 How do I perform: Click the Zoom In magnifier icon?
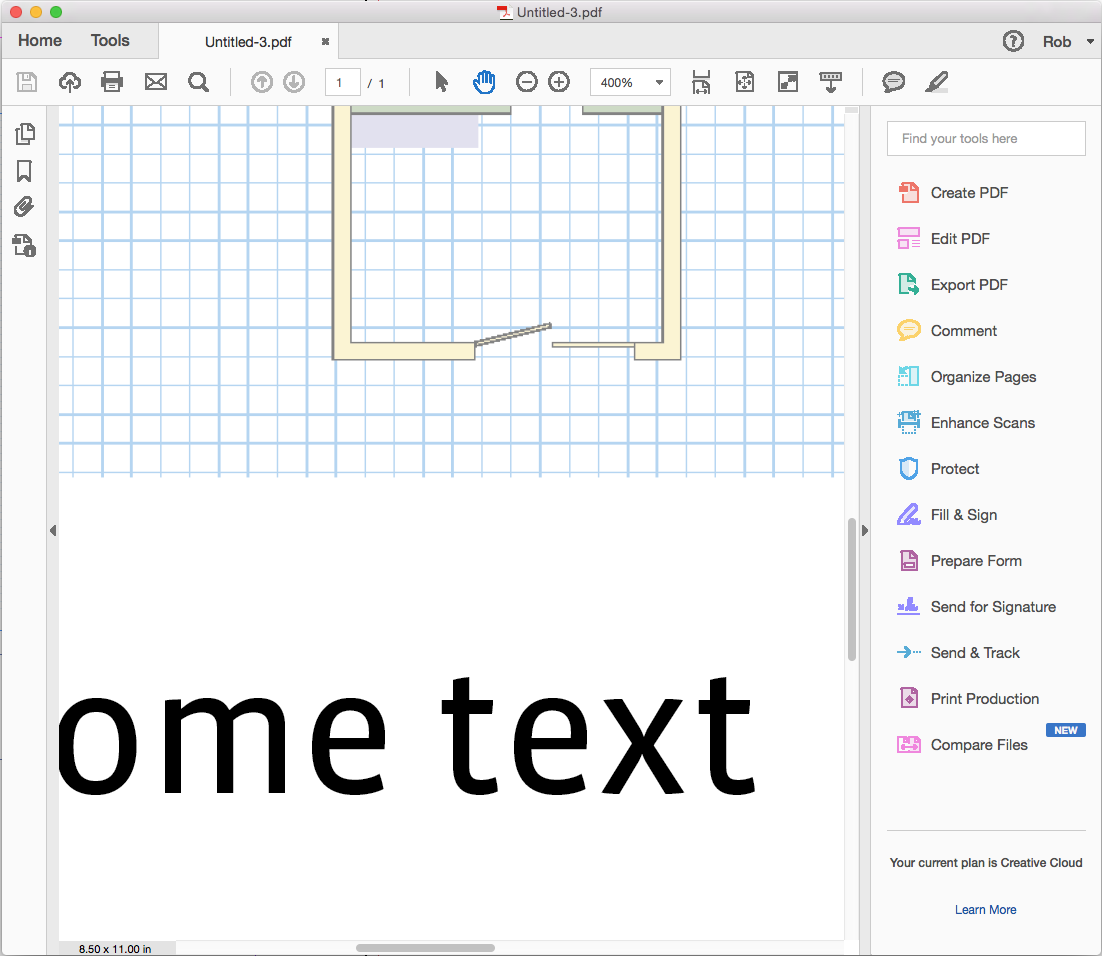(558, 81)
